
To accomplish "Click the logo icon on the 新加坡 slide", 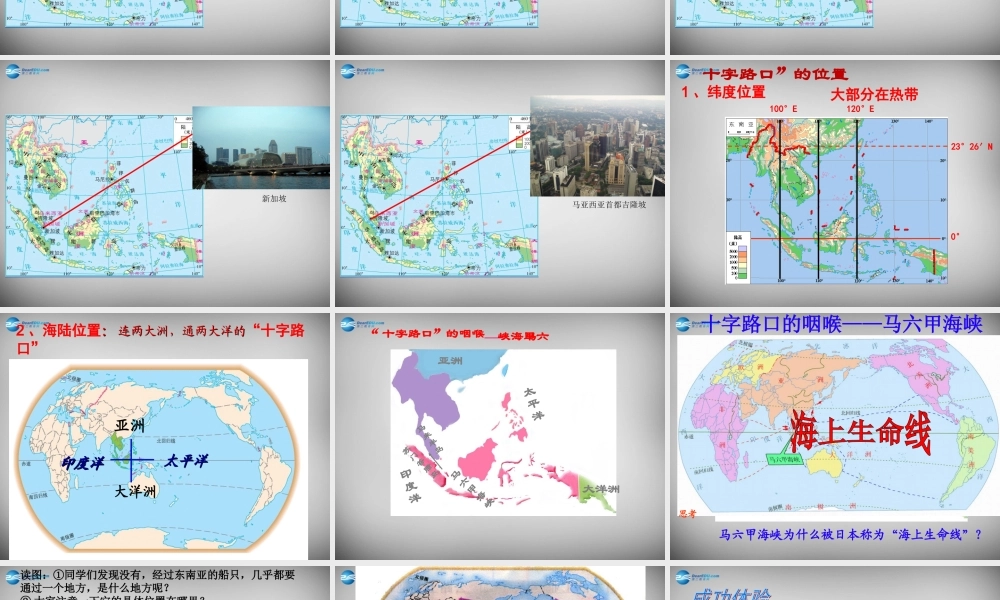I will coord(13,71).
